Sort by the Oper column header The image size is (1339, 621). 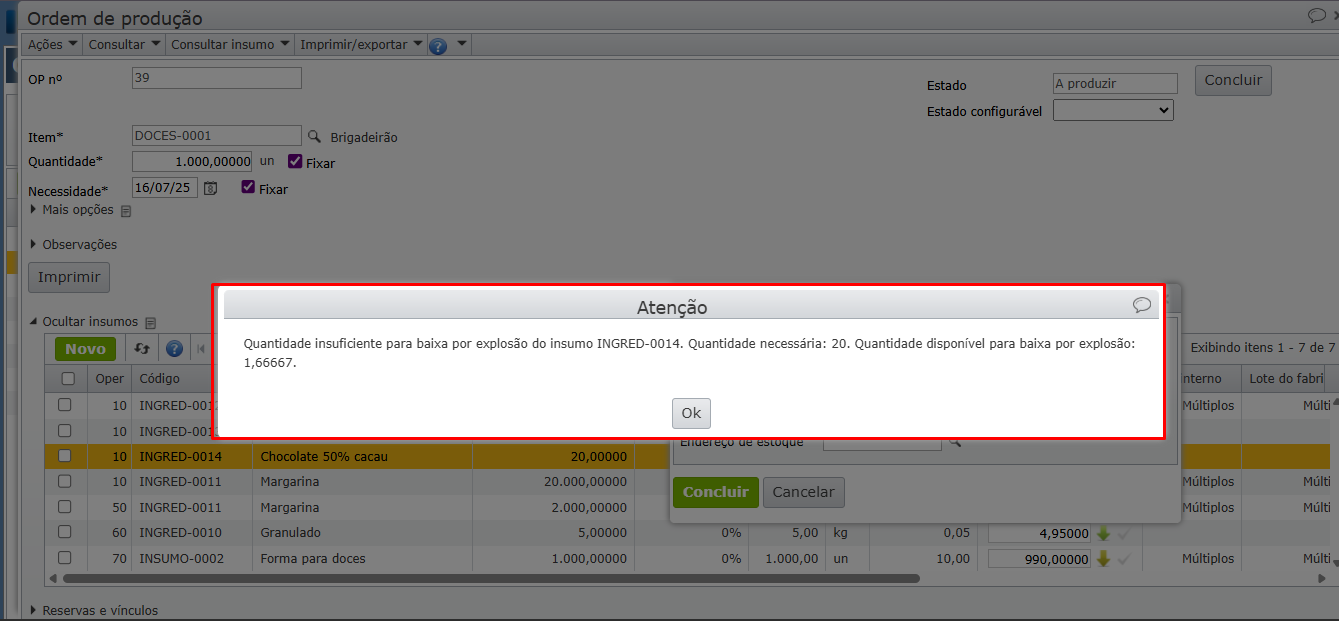(x=109, y=379)
